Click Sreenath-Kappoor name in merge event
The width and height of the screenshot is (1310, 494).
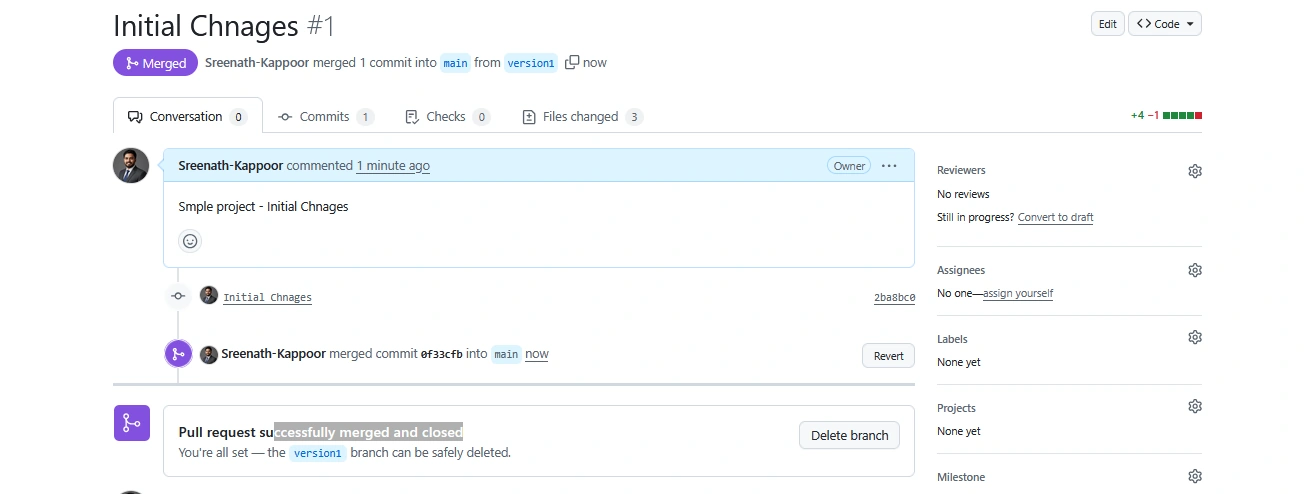[x=273, y=354]
